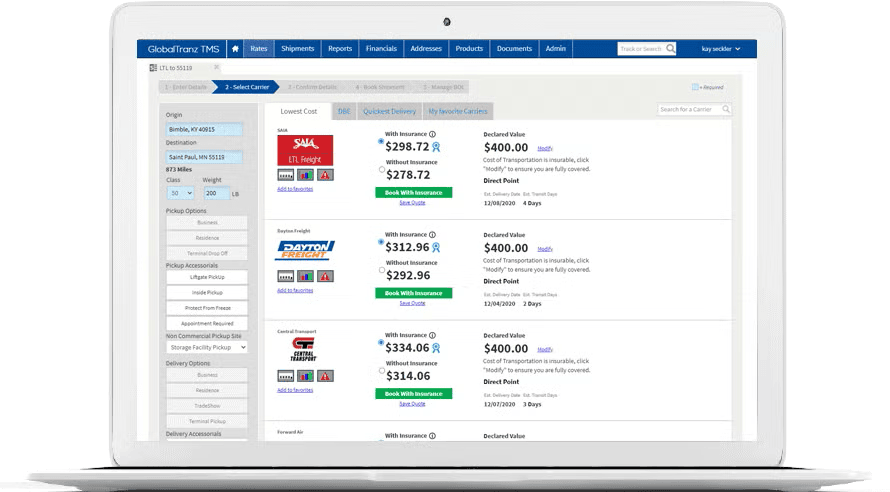Select Central Transport Without Insurance $314.06 option
Image resolution: width=890 pixels, height=492 pixels.
pyautogui.click(x=381, y=370)
